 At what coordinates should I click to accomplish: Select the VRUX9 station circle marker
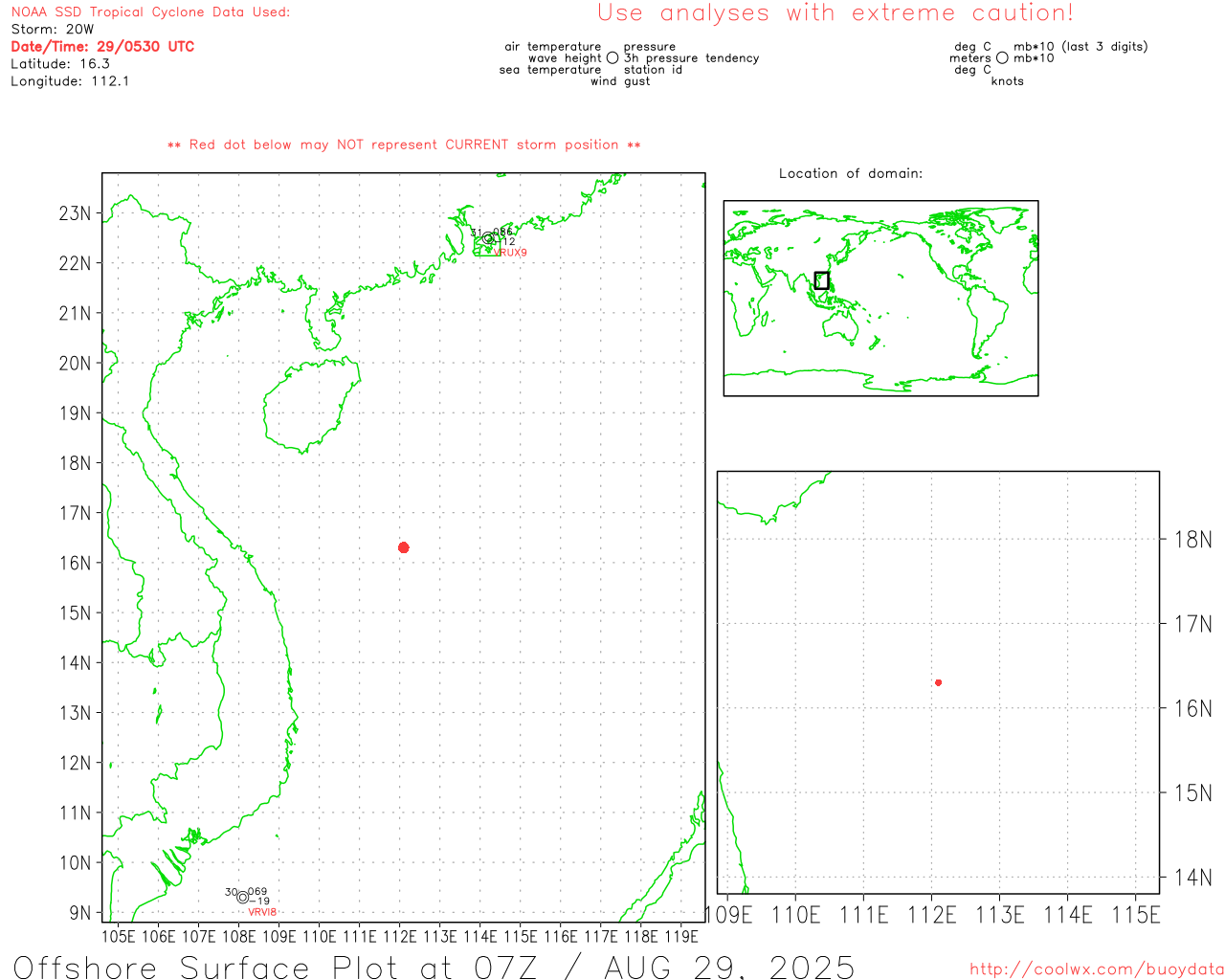488,238
